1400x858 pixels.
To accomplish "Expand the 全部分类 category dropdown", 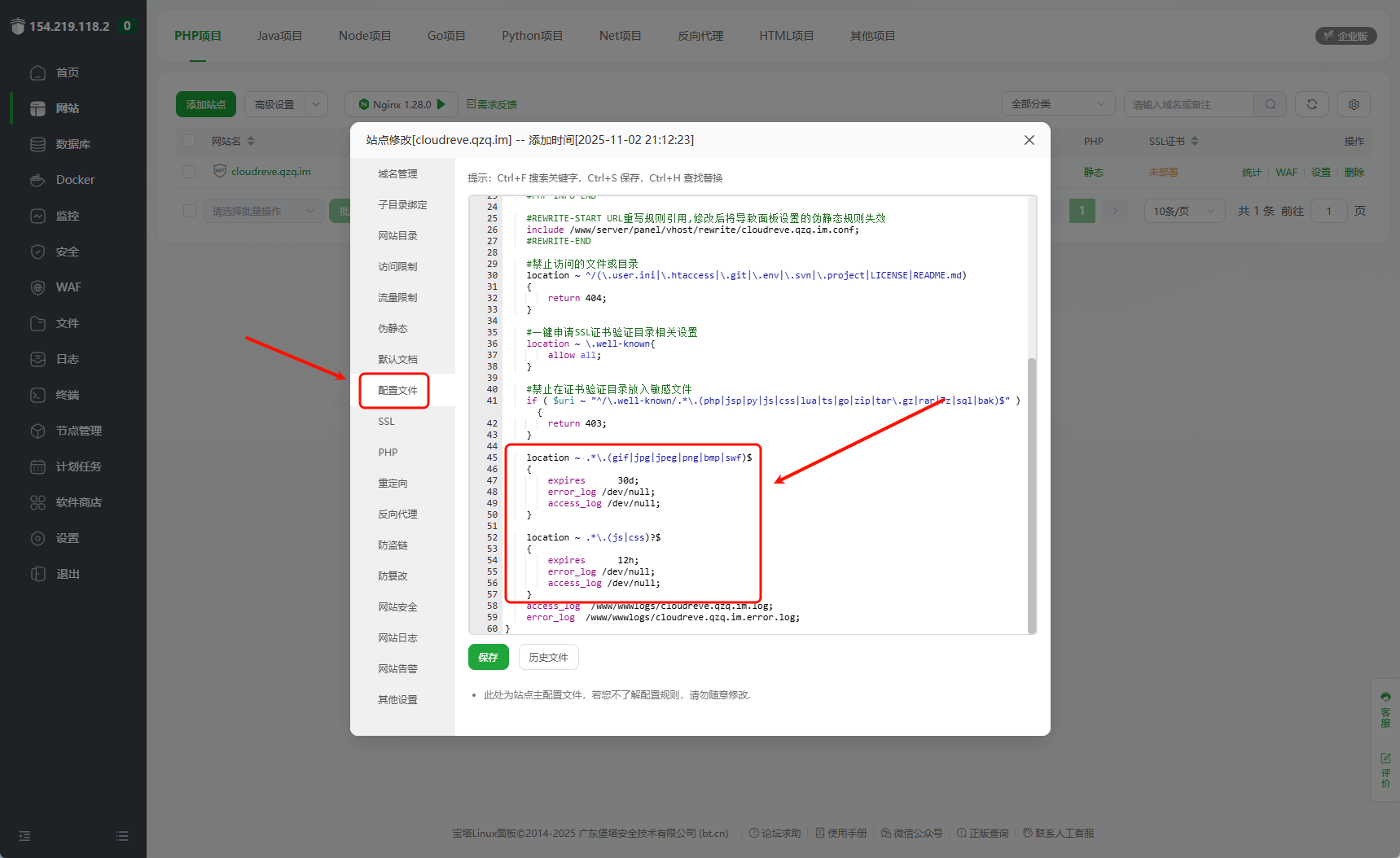I will click(1057, 104).
